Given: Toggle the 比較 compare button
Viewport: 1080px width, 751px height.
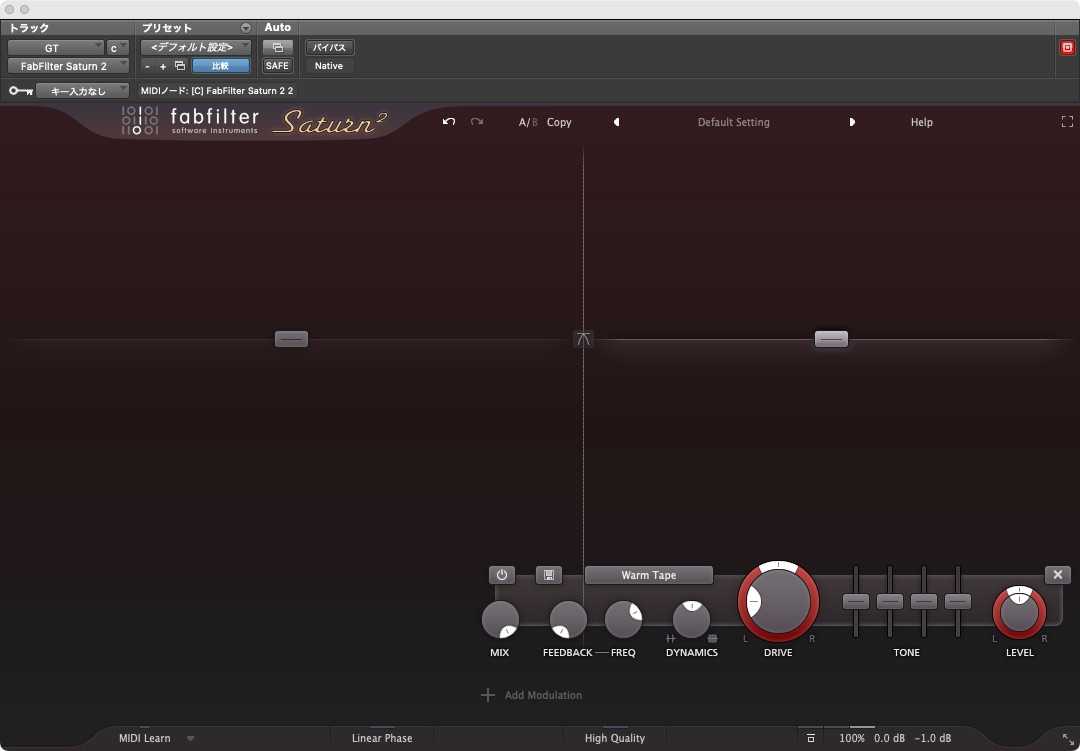Looking at the screenshot, I should click(220, 66).
